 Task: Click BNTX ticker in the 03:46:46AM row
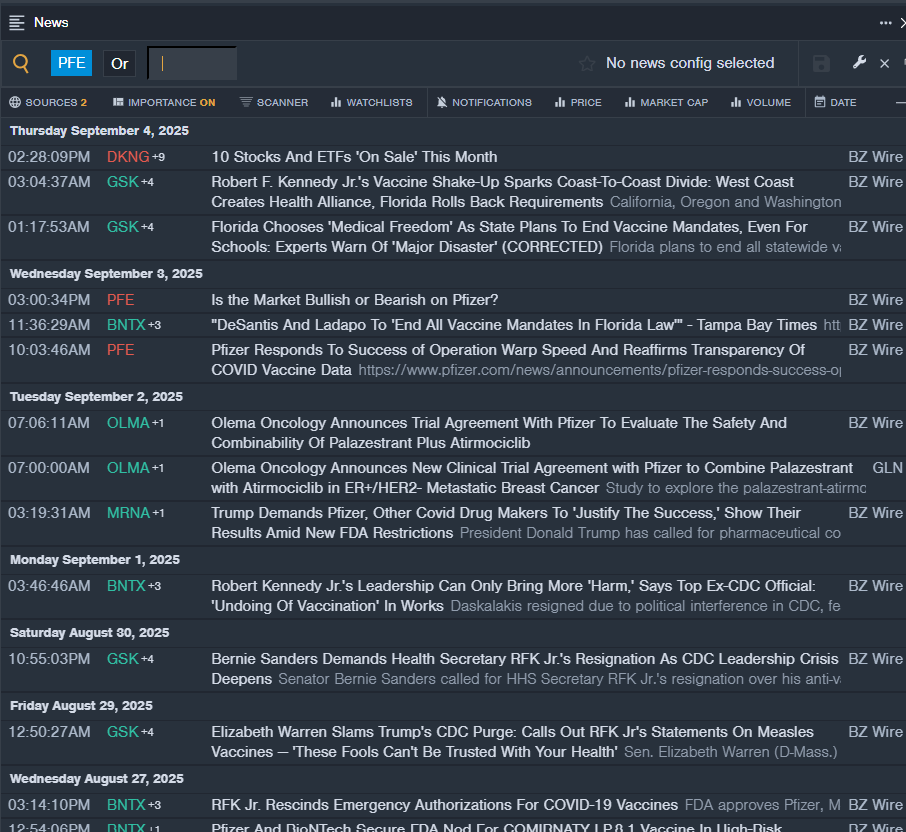(x=126, y=586)
